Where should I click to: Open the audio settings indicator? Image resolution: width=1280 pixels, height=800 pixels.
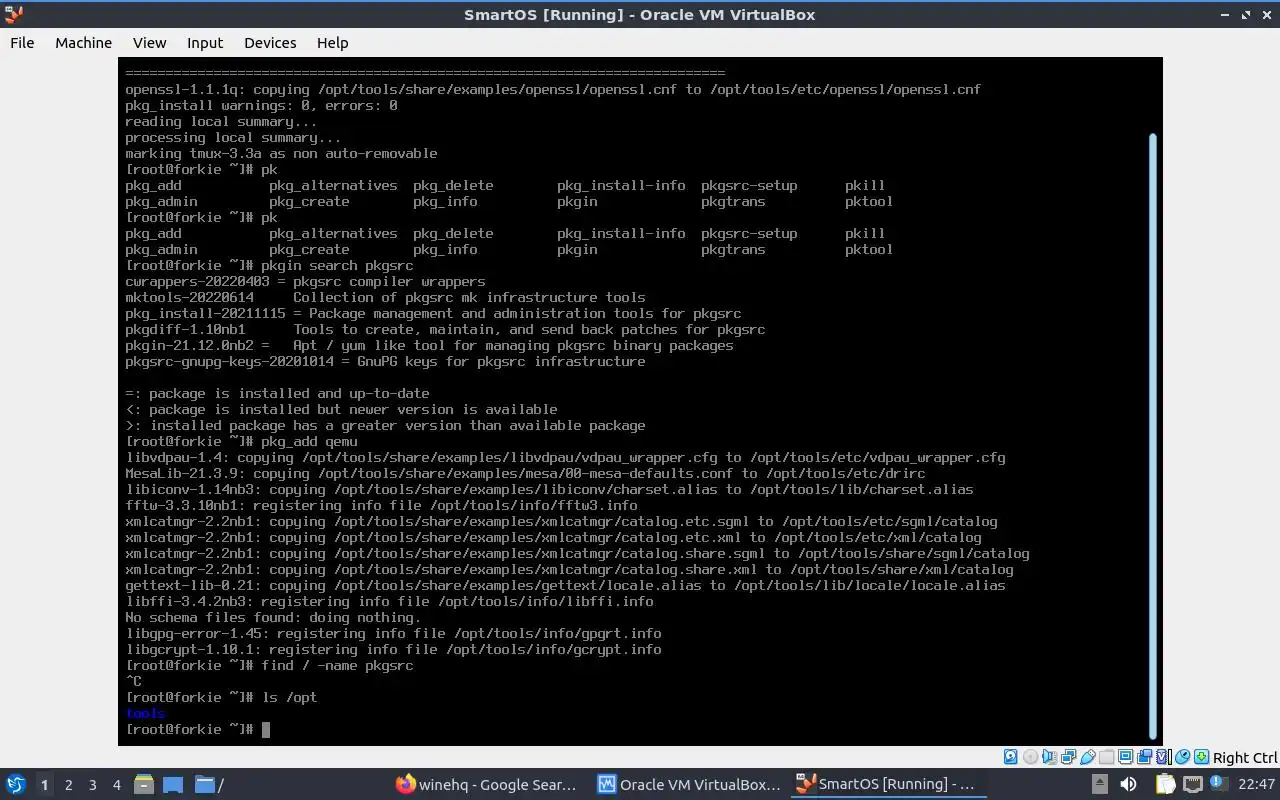point(1049,757)
